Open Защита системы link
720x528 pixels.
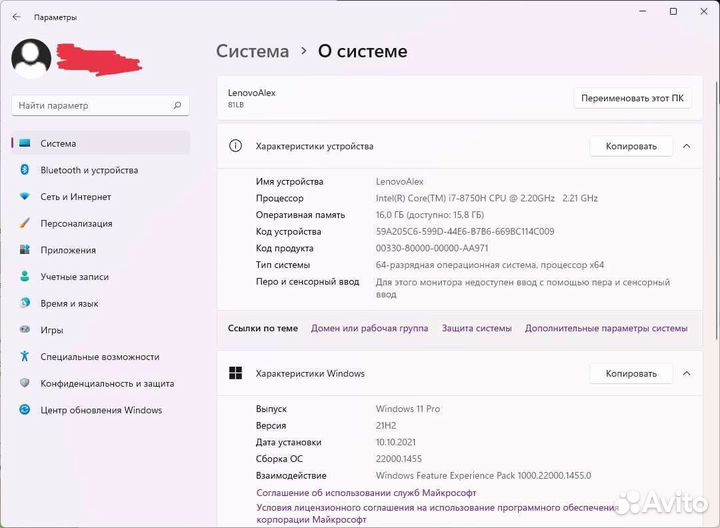pos(477,328)
